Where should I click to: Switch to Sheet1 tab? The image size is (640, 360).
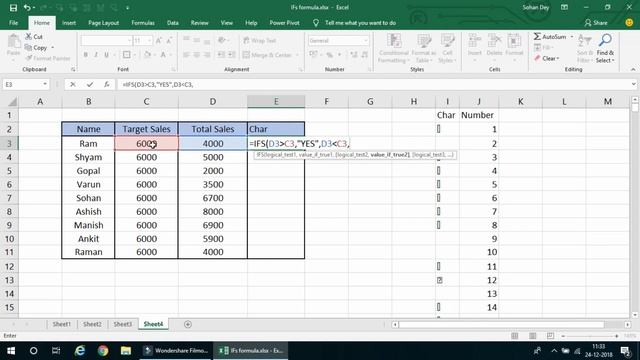click(x=62, y=324)
